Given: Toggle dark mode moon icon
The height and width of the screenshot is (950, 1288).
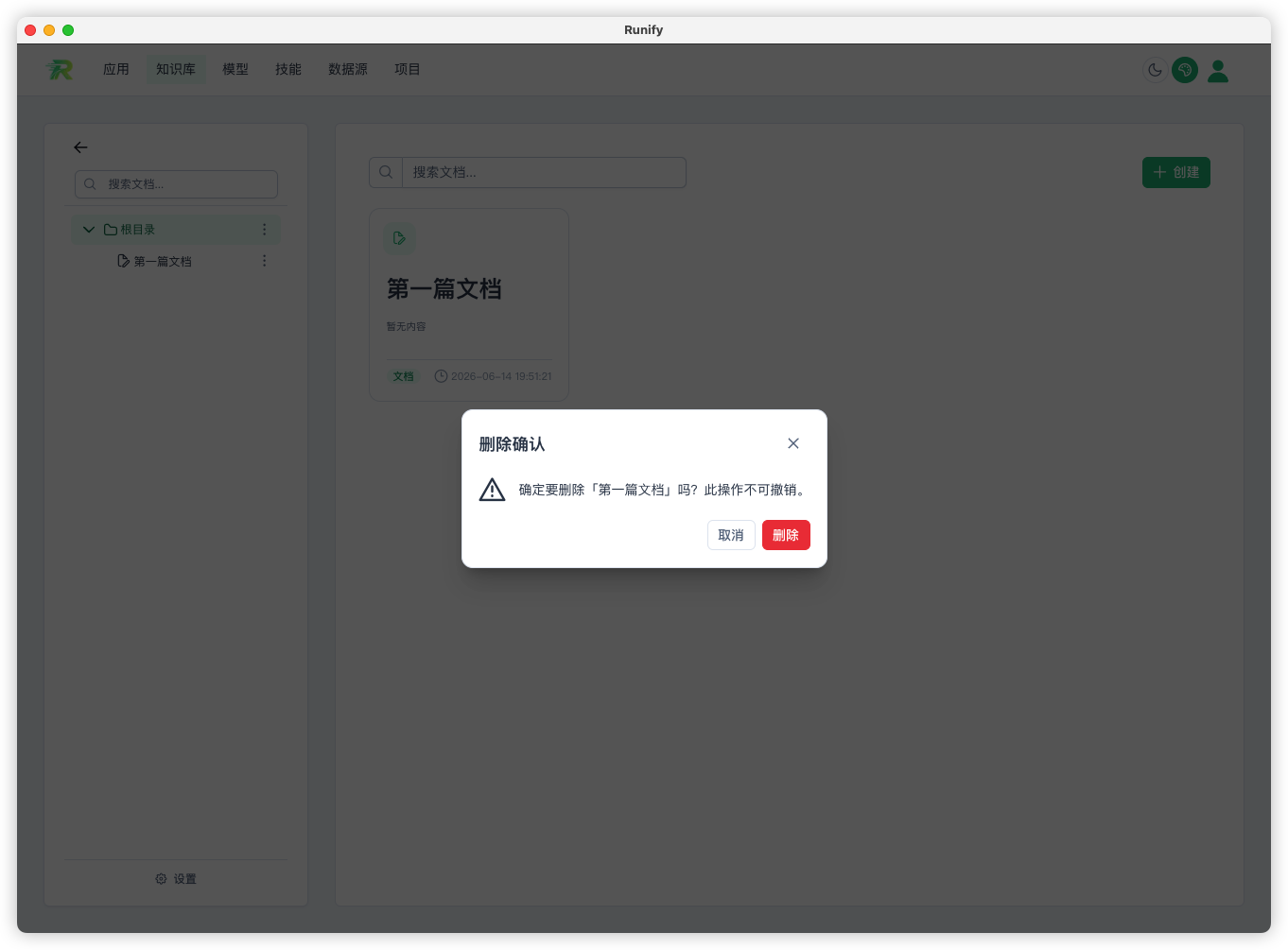Looking at the screenshot, I should click(1155, 70).
